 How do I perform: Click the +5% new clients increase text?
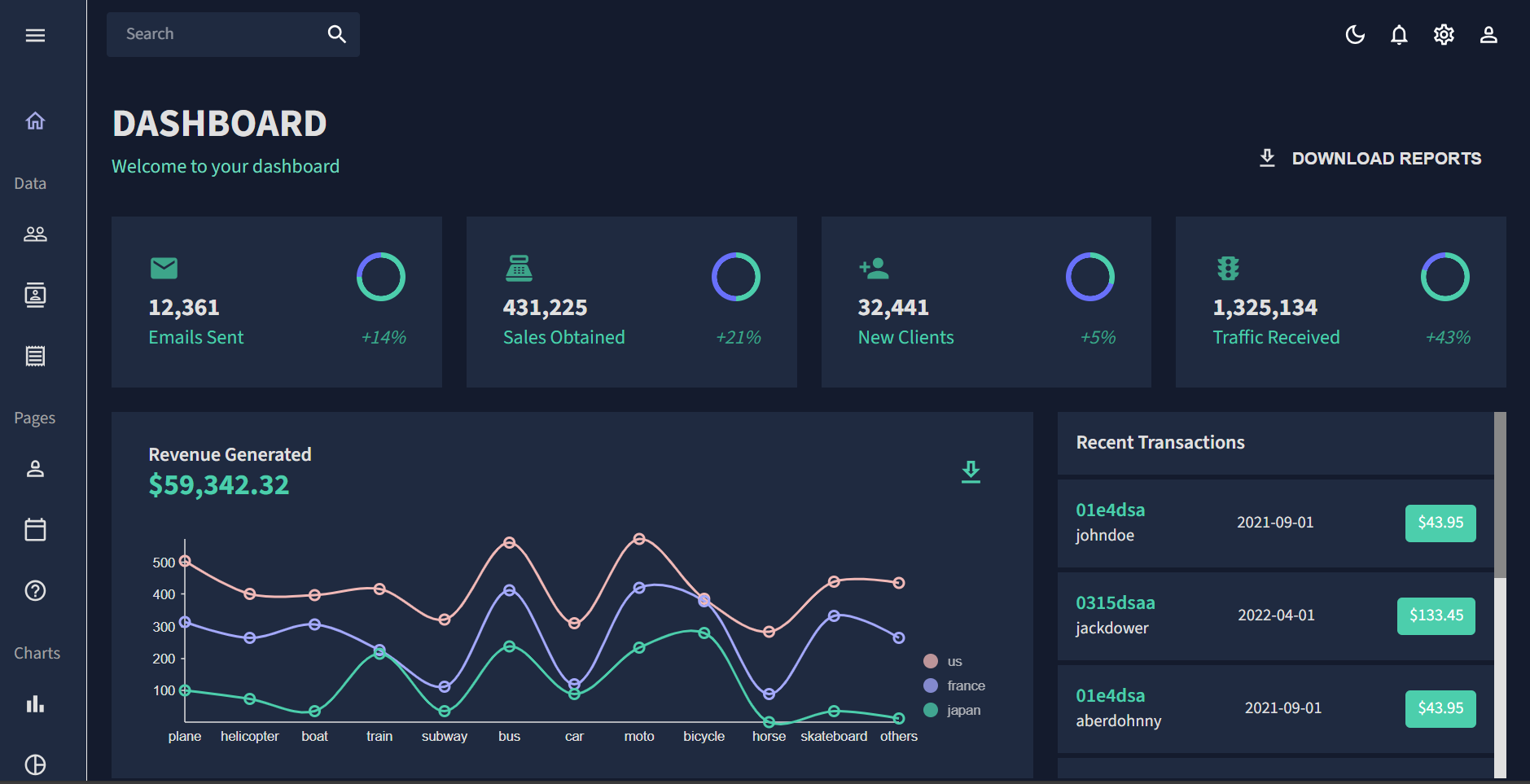pyautogui.click(x=1098, y=337)
